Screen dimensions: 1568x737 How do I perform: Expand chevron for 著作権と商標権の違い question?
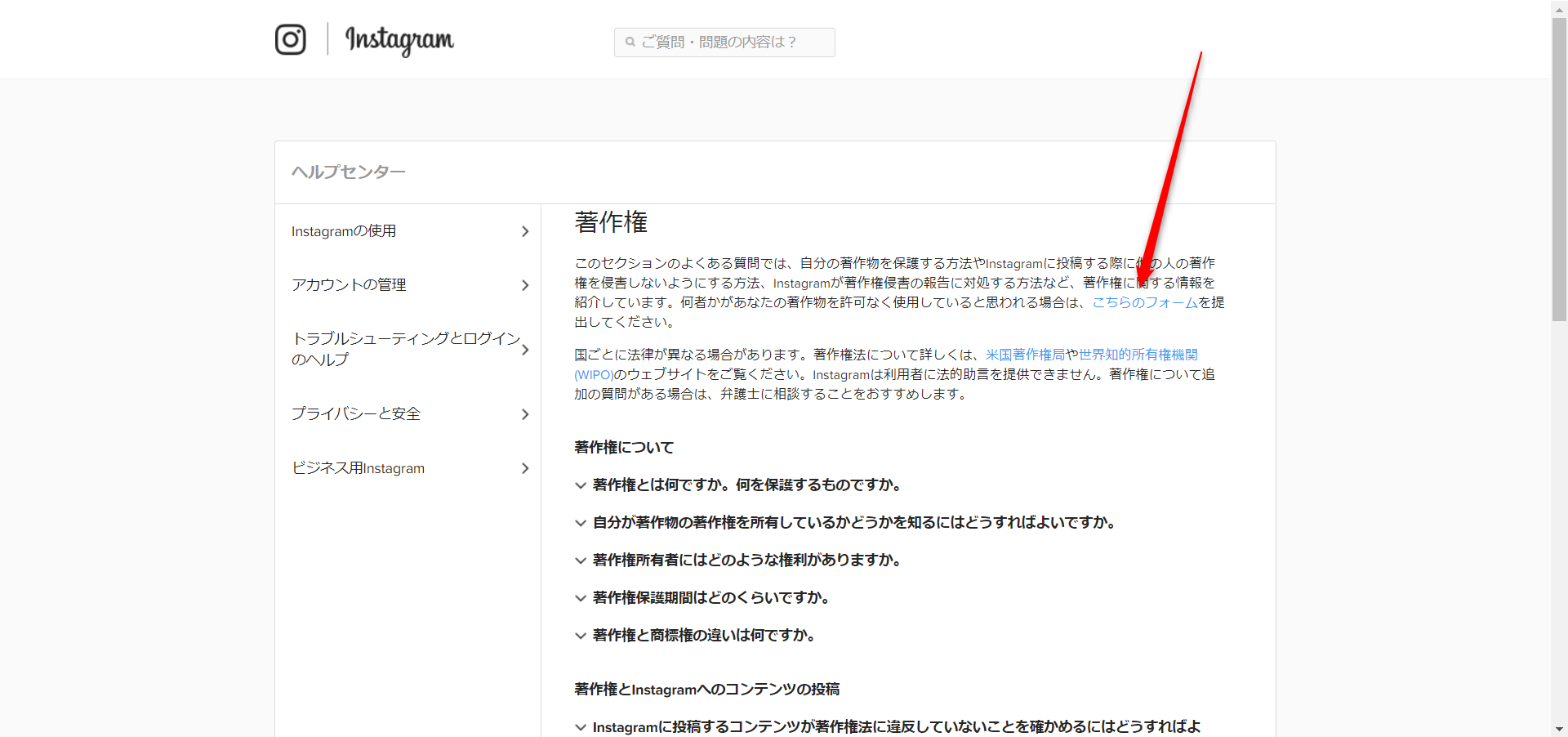581,636
